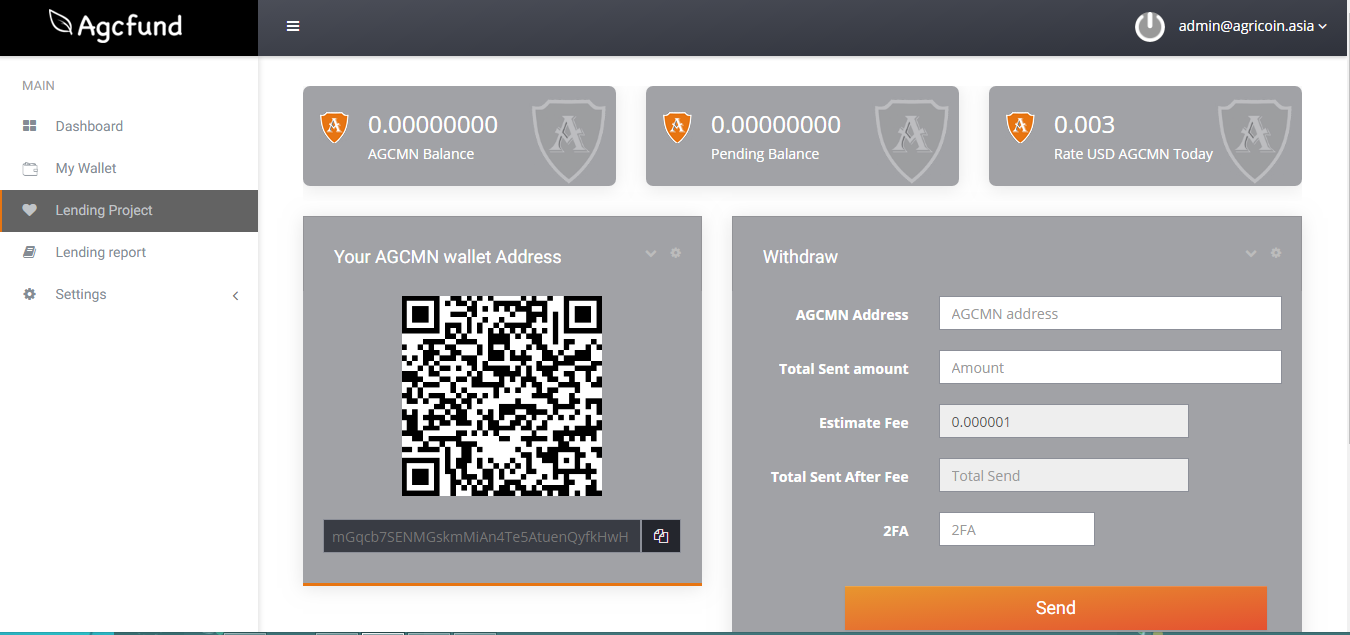Focus the Total Sent amount field

click(x=1110, y=367)
